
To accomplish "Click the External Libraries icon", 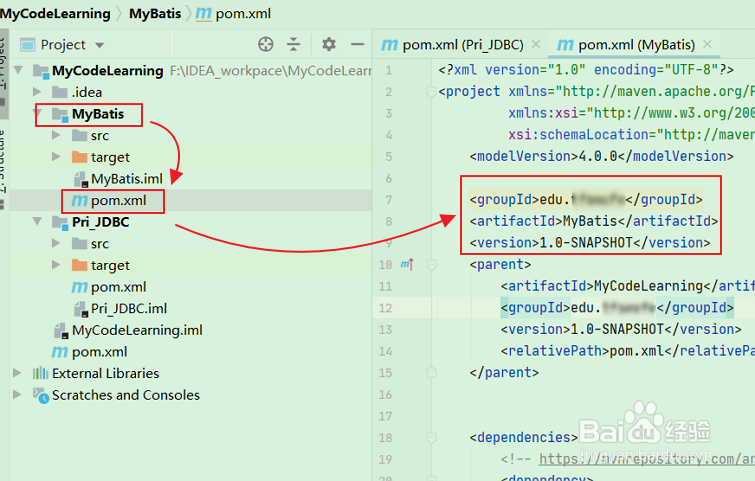I will pyautogui.click(x=40, y=373).
